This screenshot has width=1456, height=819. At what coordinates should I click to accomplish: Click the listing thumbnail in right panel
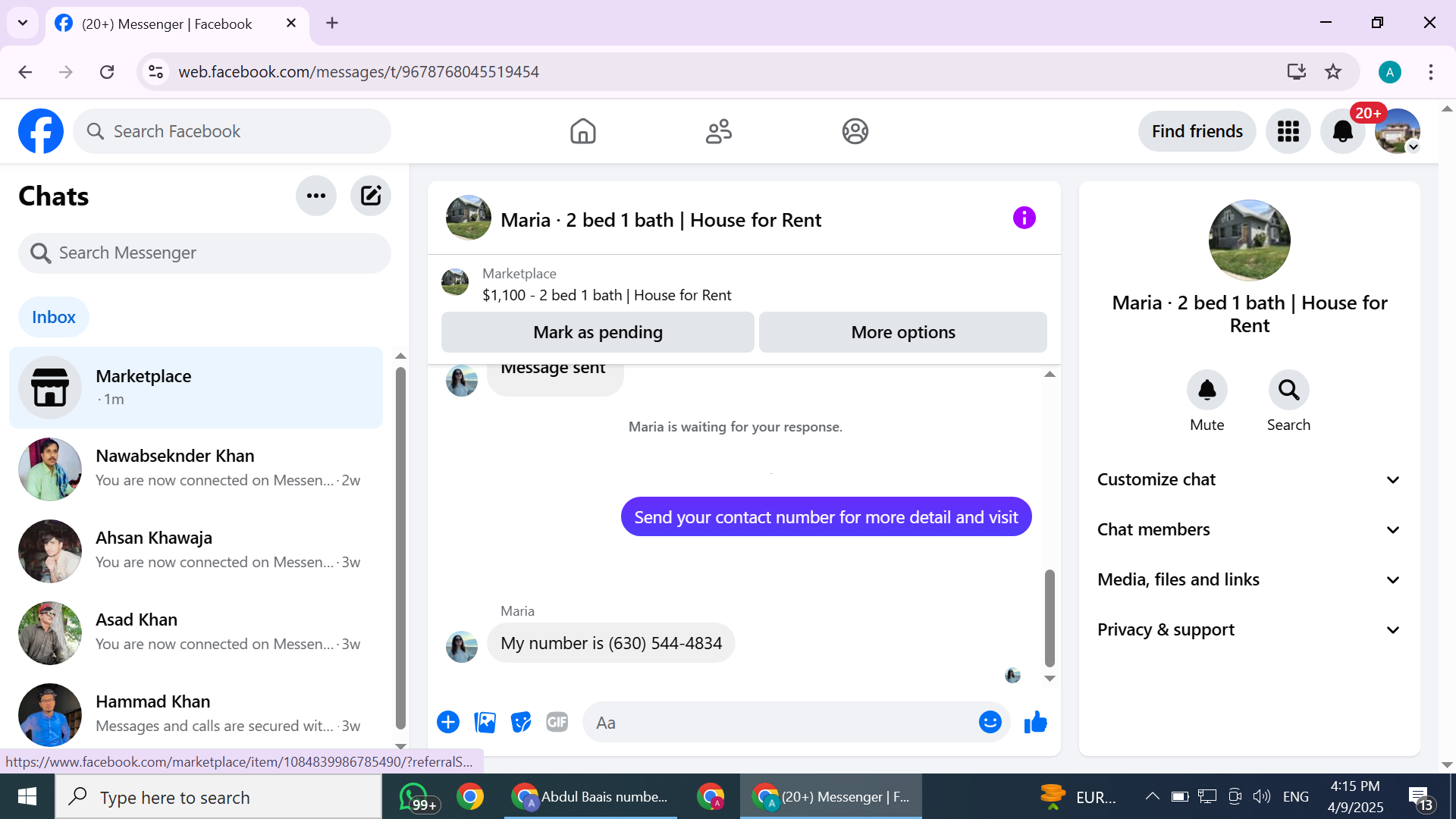point(1249,240)
